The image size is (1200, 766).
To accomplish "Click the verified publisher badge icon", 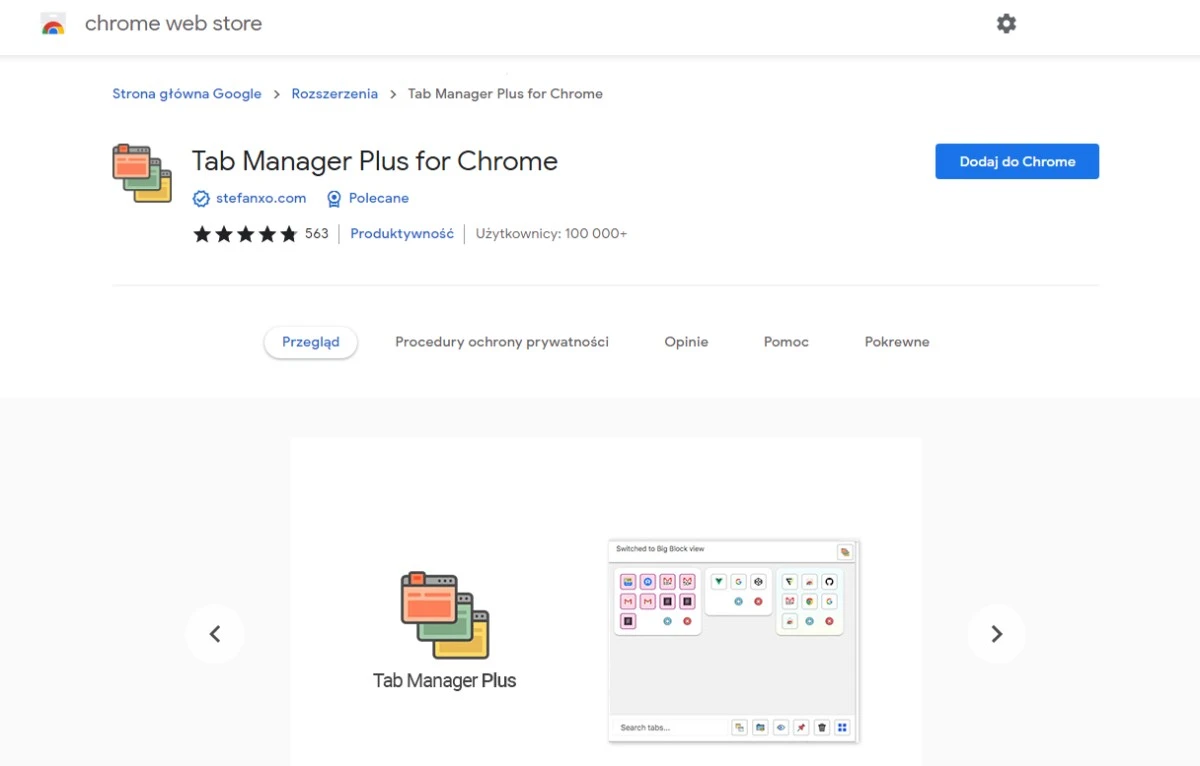I will (x=201, y=199).
